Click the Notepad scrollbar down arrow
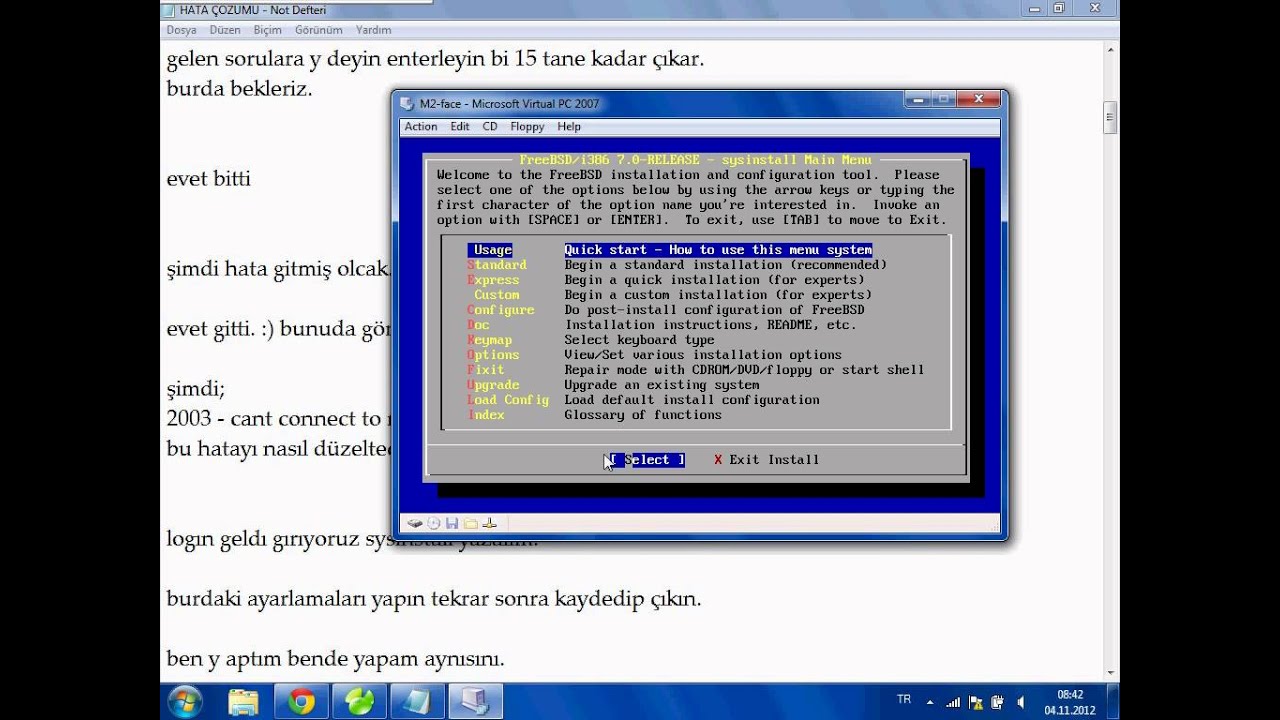 (x=1110, y=673)
